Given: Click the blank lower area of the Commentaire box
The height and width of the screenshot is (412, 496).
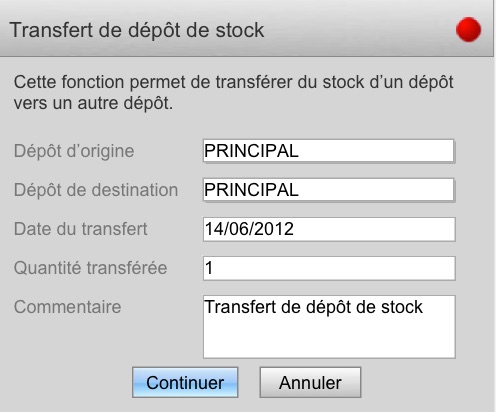Looking at the screenshot, I should 329,338.
